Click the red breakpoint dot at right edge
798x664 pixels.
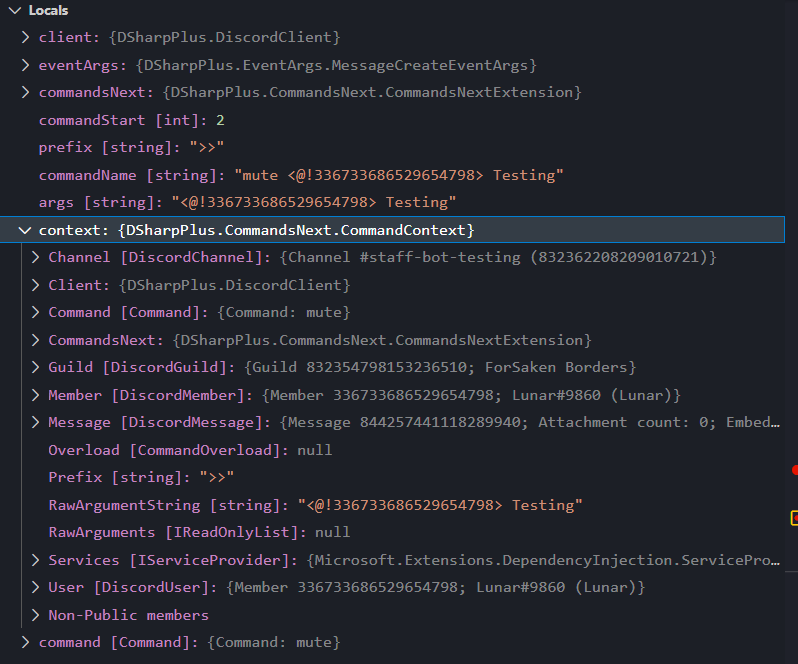[795, 470]
